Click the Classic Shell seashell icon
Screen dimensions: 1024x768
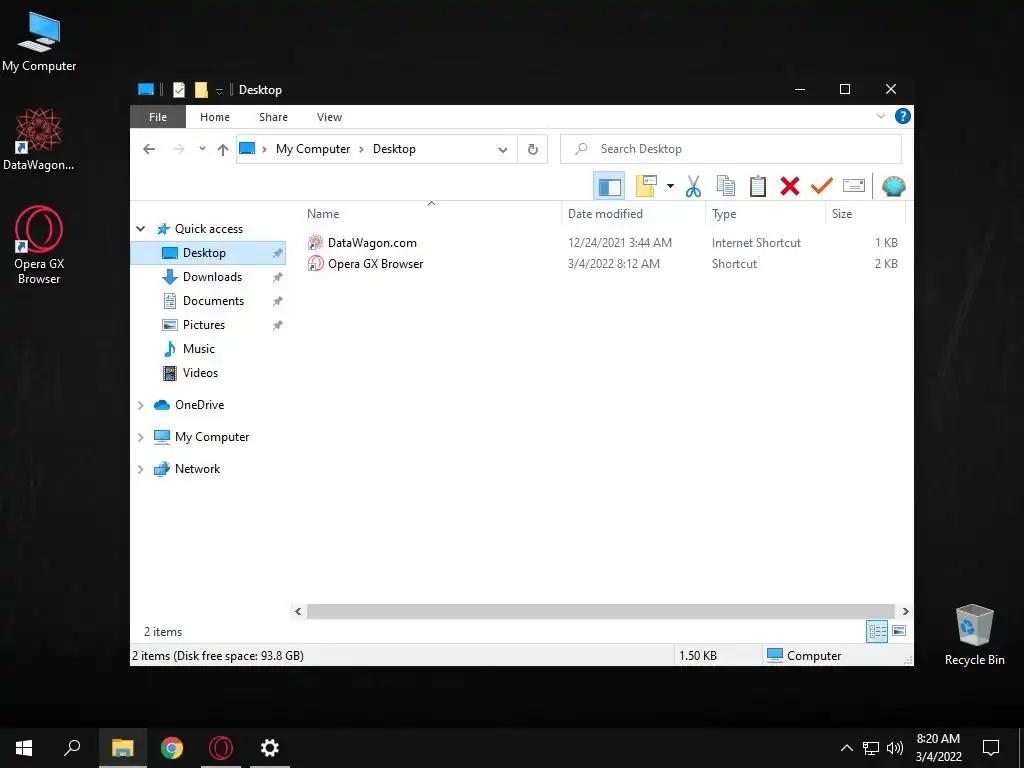[893, 187]
